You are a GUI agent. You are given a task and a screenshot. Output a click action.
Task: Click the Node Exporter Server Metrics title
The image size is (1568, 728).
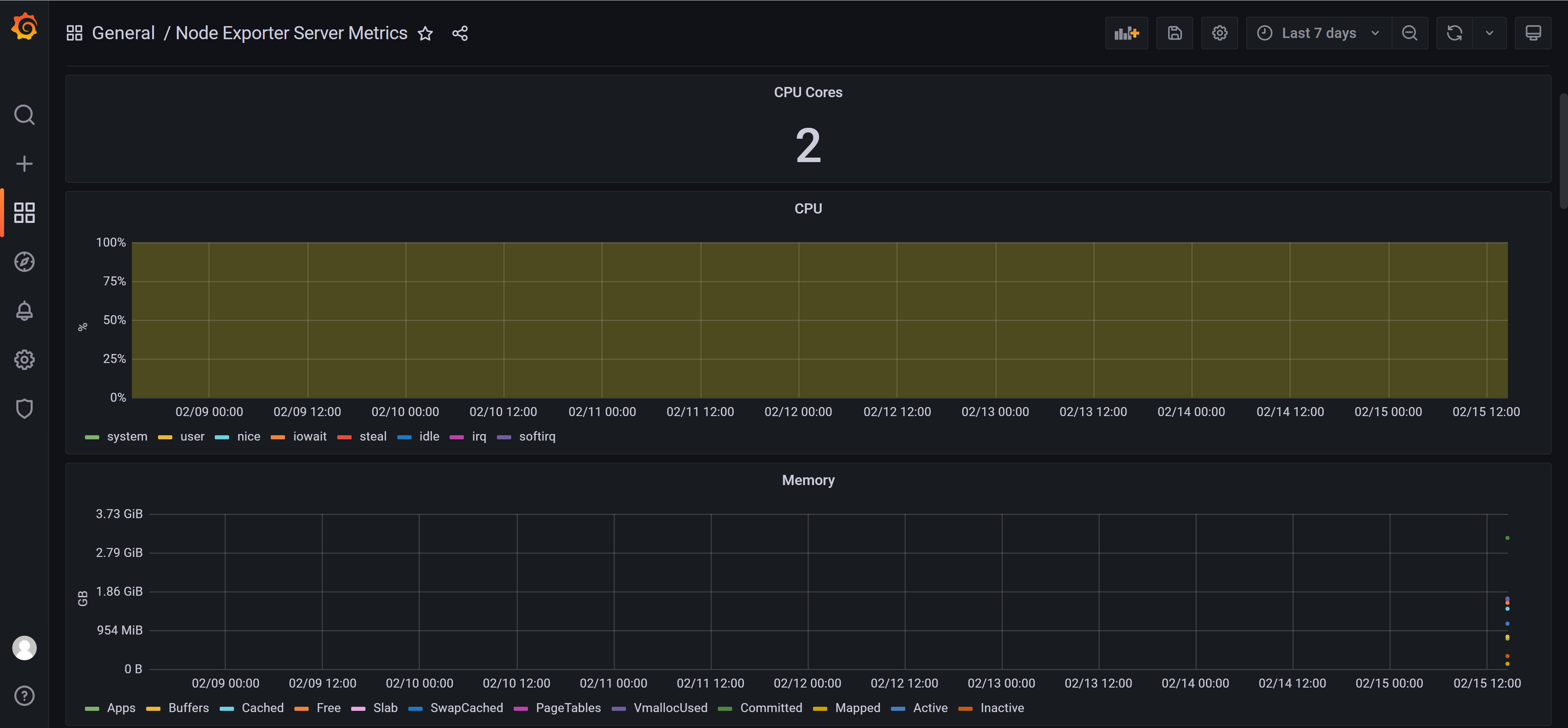(291, 33)
